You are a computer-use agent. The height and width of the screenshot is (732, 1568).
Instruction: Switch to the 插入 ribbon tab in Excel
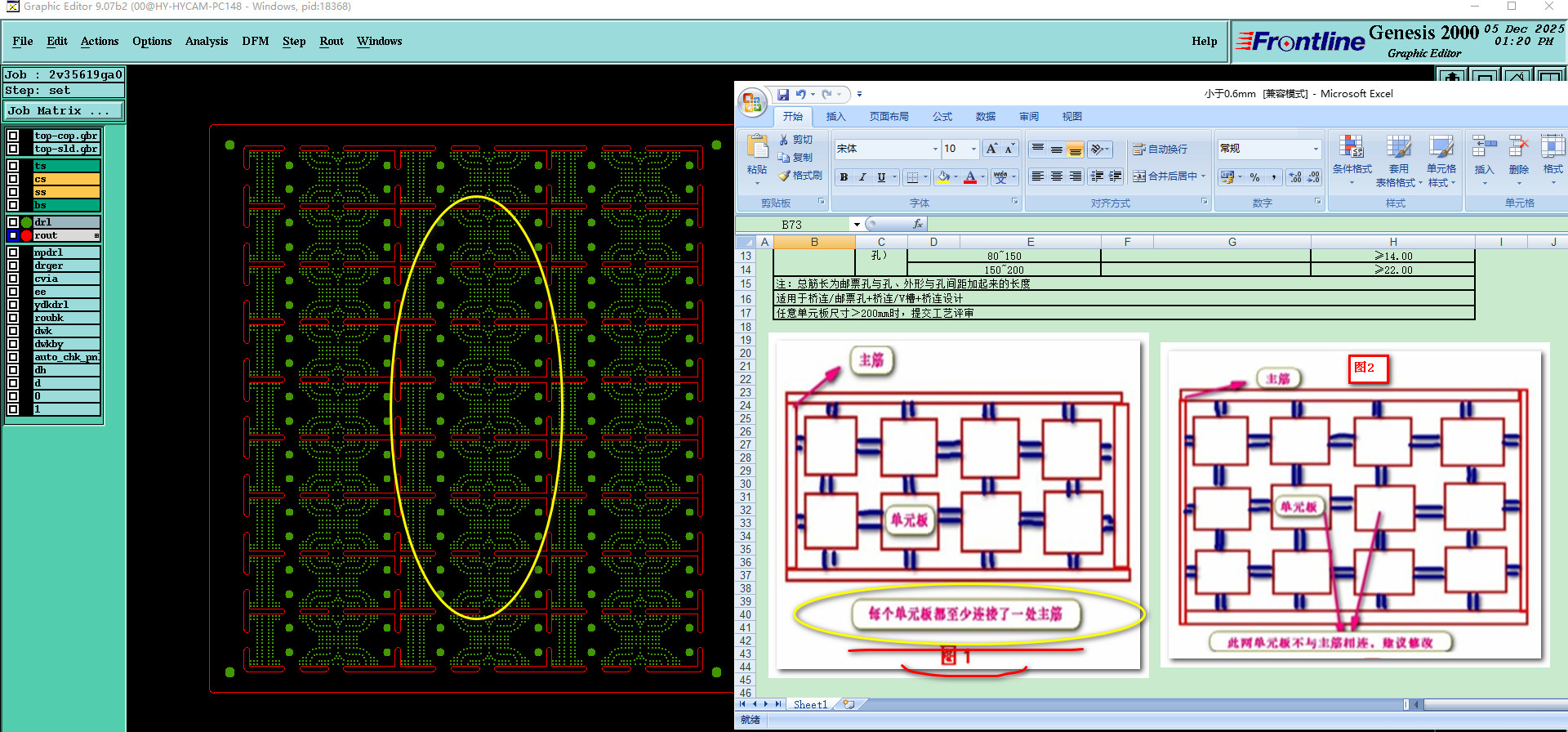click(x=835, y=117)
